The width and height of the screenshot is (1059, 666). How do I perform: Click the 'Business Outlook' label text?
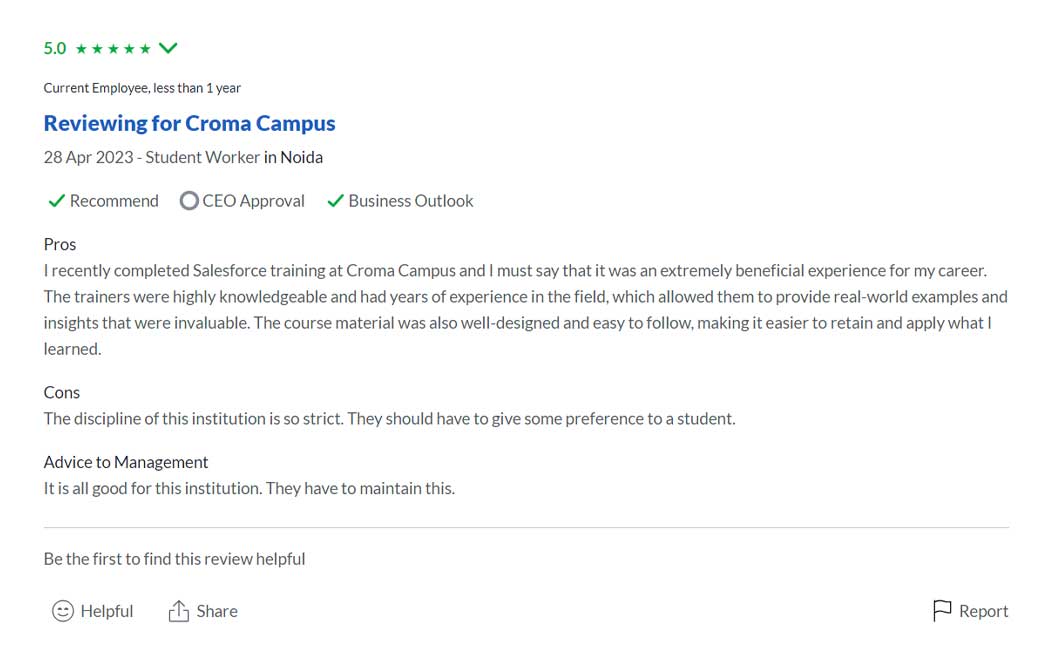click(x=410, y=201)
